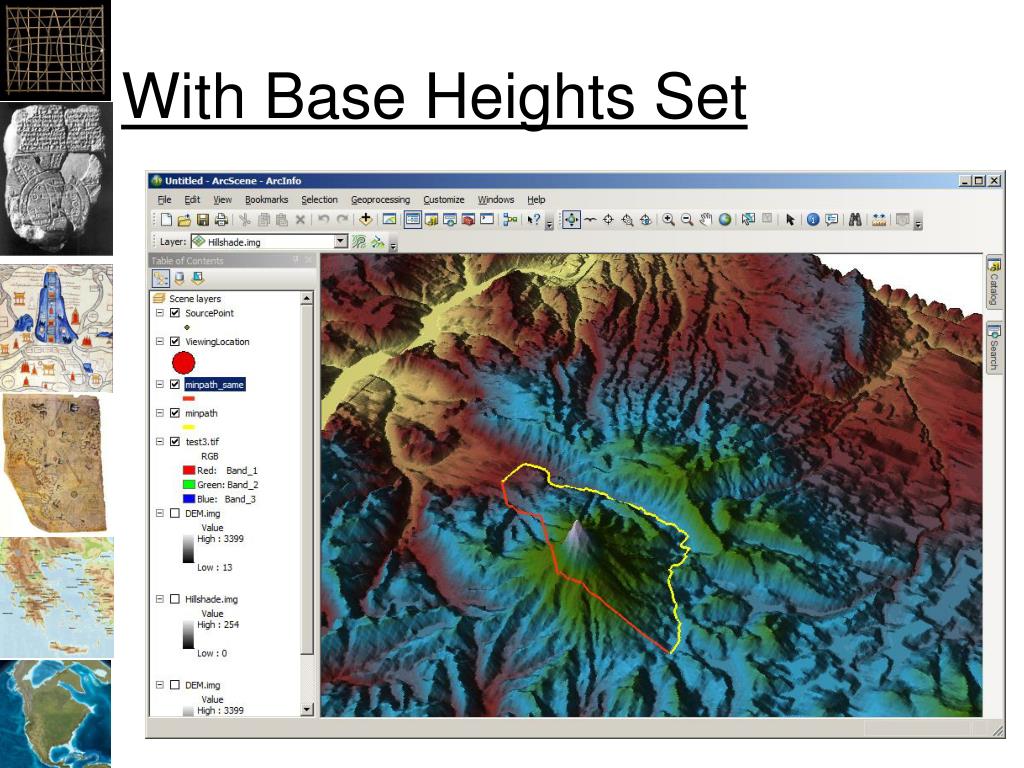Check the DEM.img checkbox above Hillshade.img
Image resolution: width=1024 pixels, height=768 pixels.
point(174,513)
